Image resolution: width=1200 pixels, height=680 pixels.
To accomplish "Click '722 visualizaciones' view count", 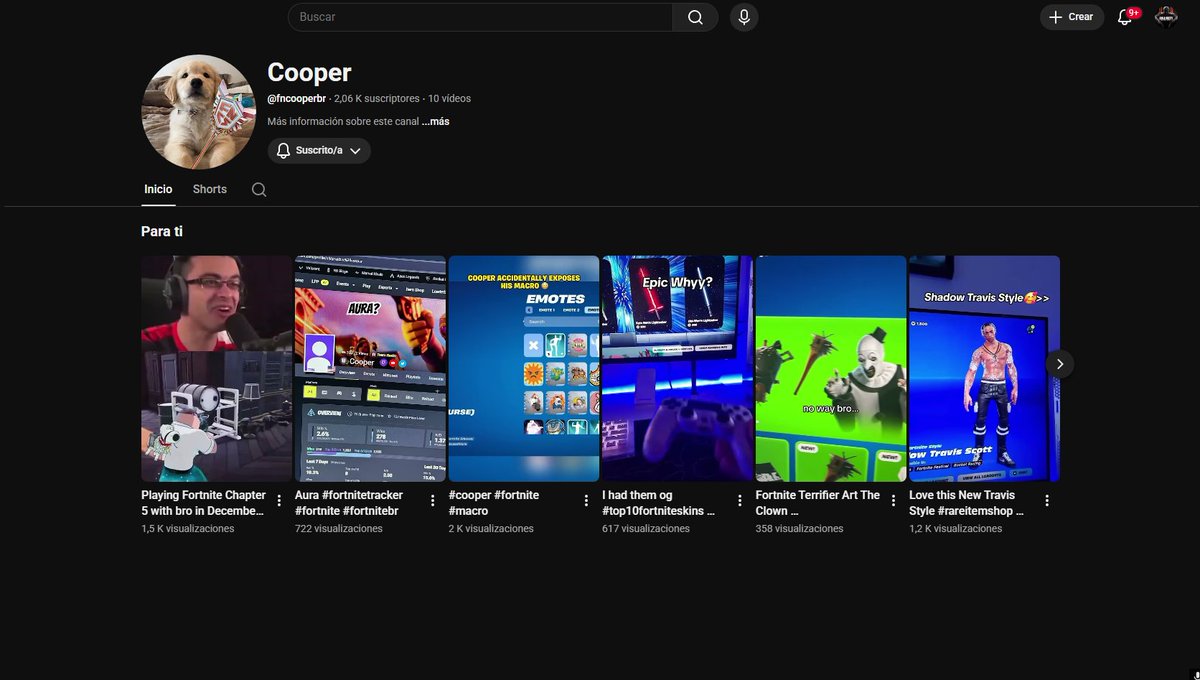I will 339,528.
